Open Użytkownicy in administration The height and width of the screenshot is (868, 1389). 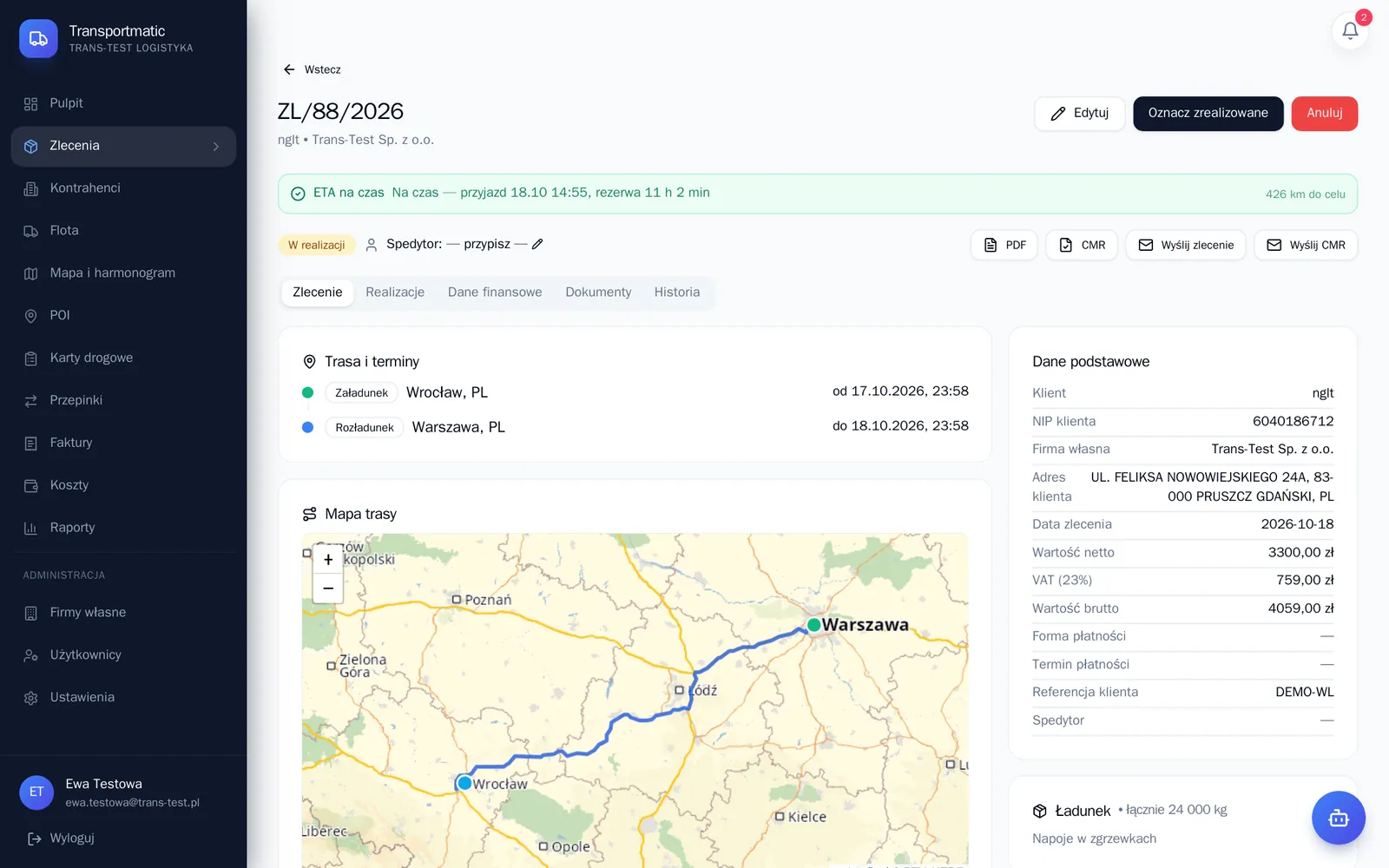123,655
